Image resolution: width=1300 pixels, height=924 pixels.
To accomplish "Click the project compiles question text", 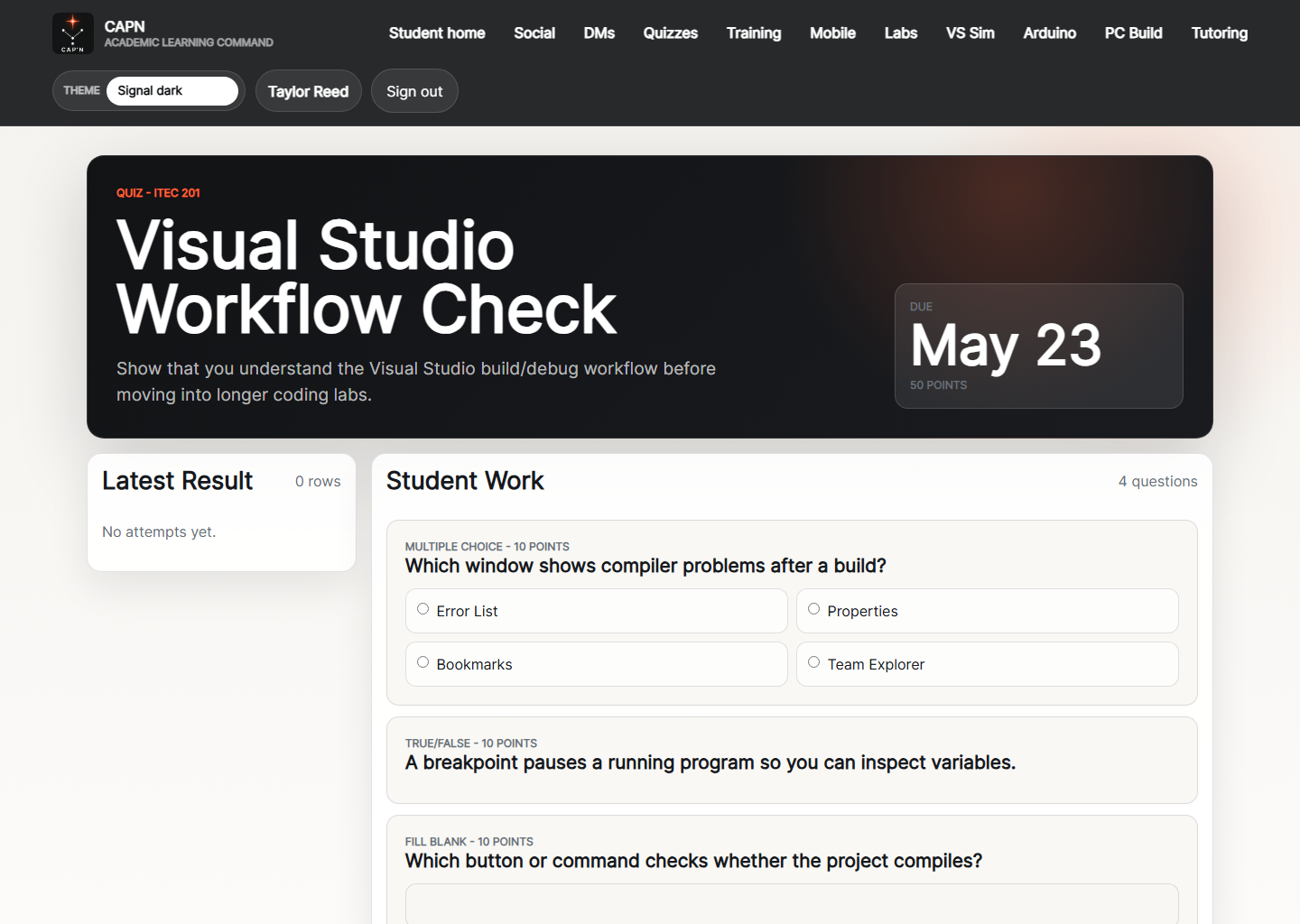I will [693, 861].
